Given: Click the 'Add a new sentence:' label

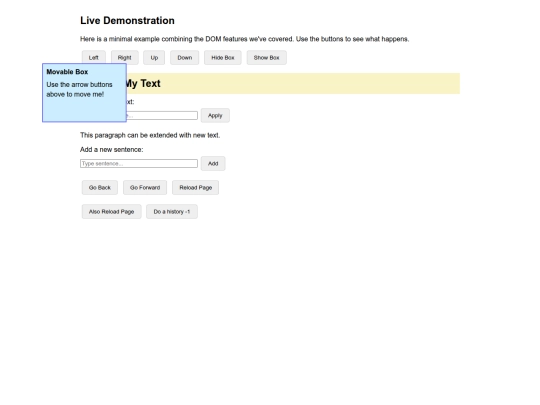Looking at the screenshot, I should tap(112, 149).
